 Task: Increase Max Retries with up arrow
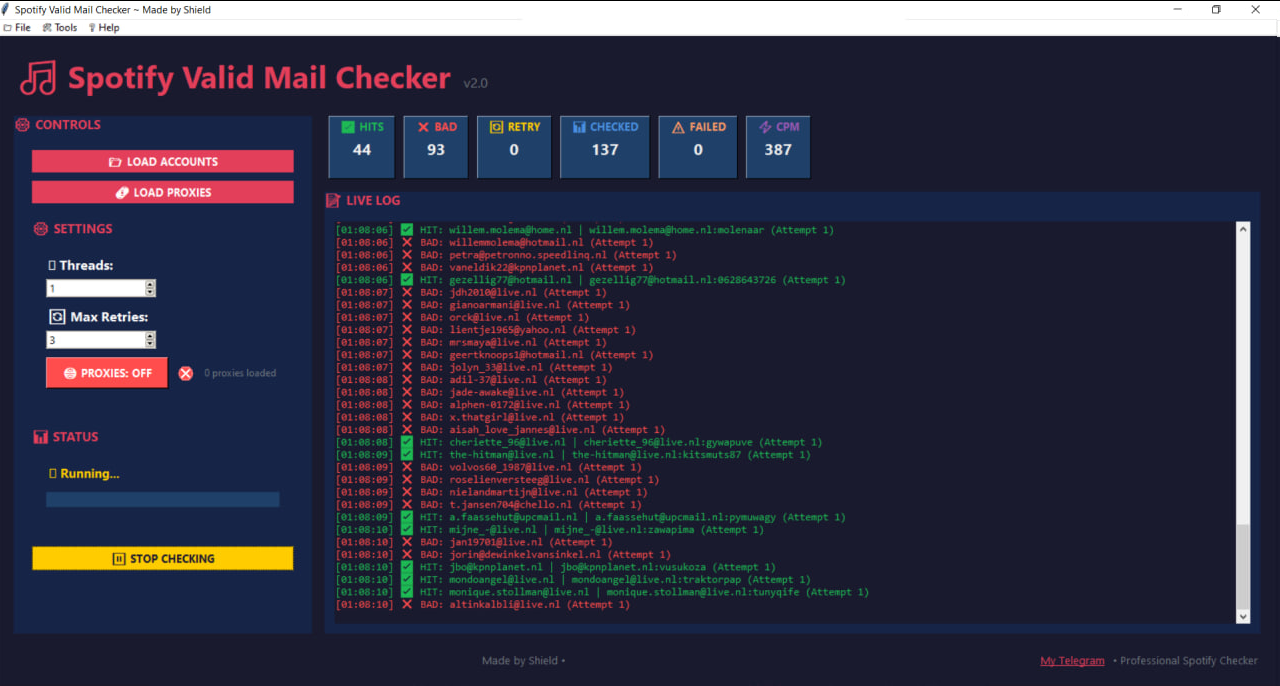150,336
